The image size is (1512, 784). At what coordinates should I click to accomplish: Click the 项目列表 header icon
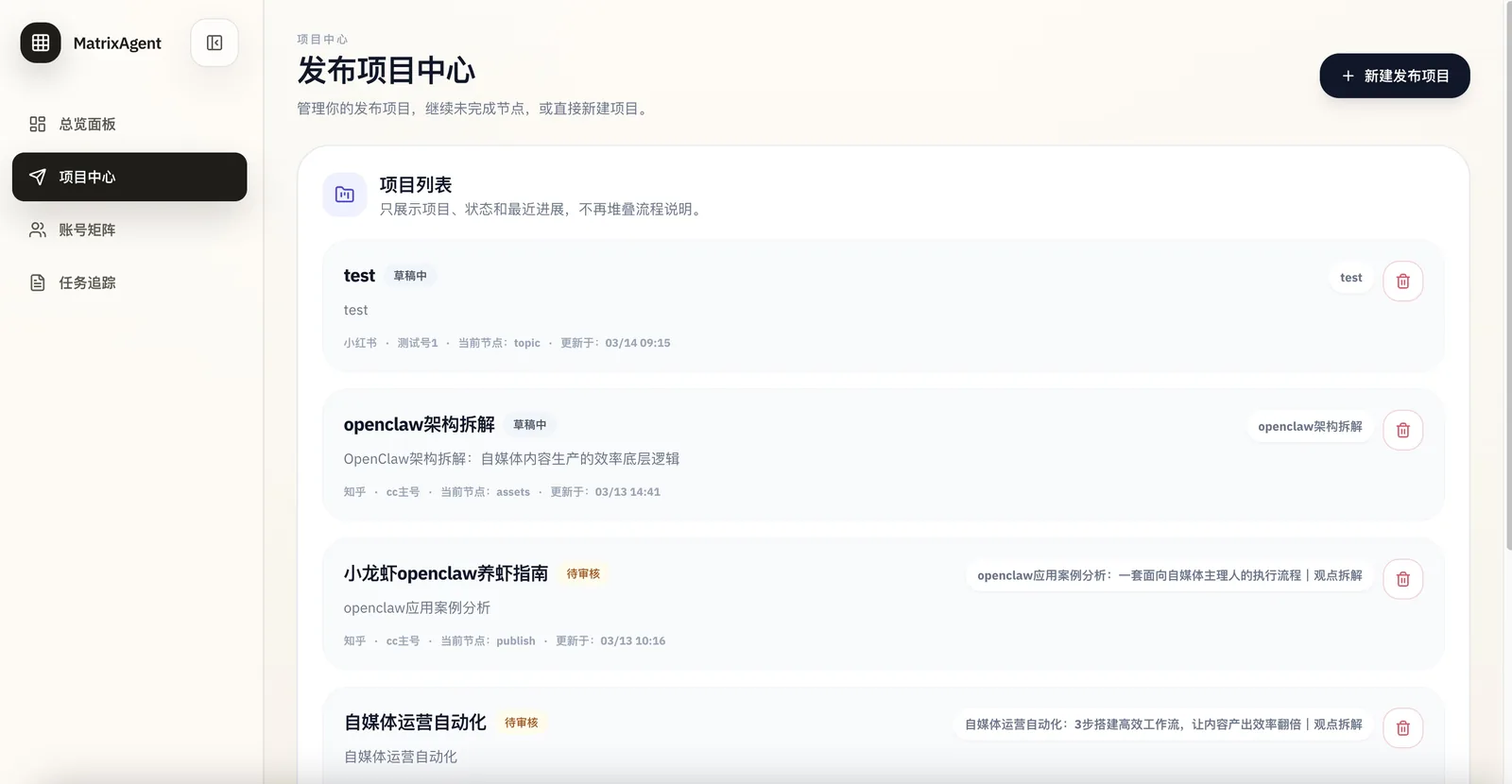[x=345, y=195]
